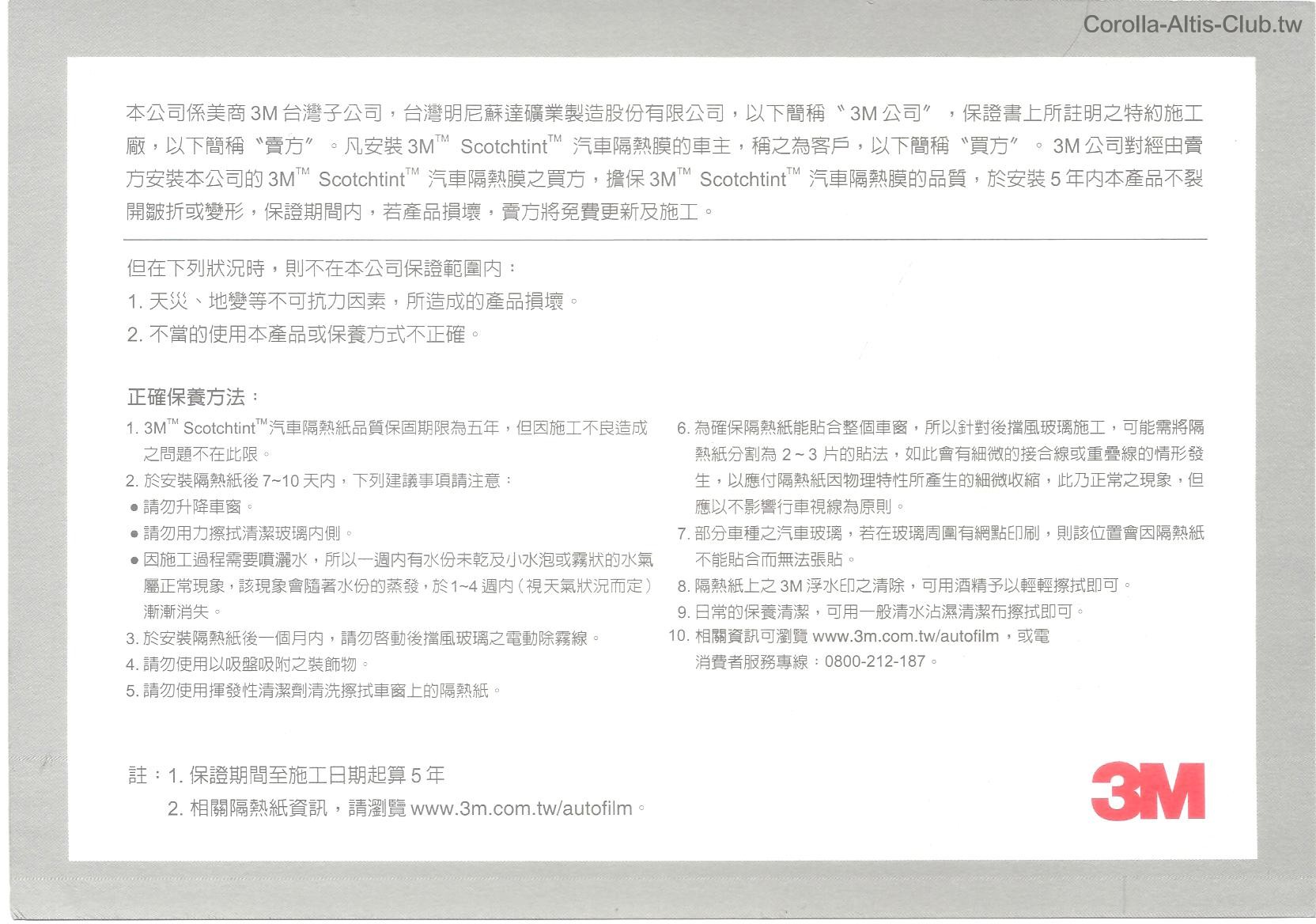The image size is (1316, 924).
Task: Click the www.3m.com.tw/autofilm URL in the footer note
Action: pyautogui.click(x=522, y=808)
